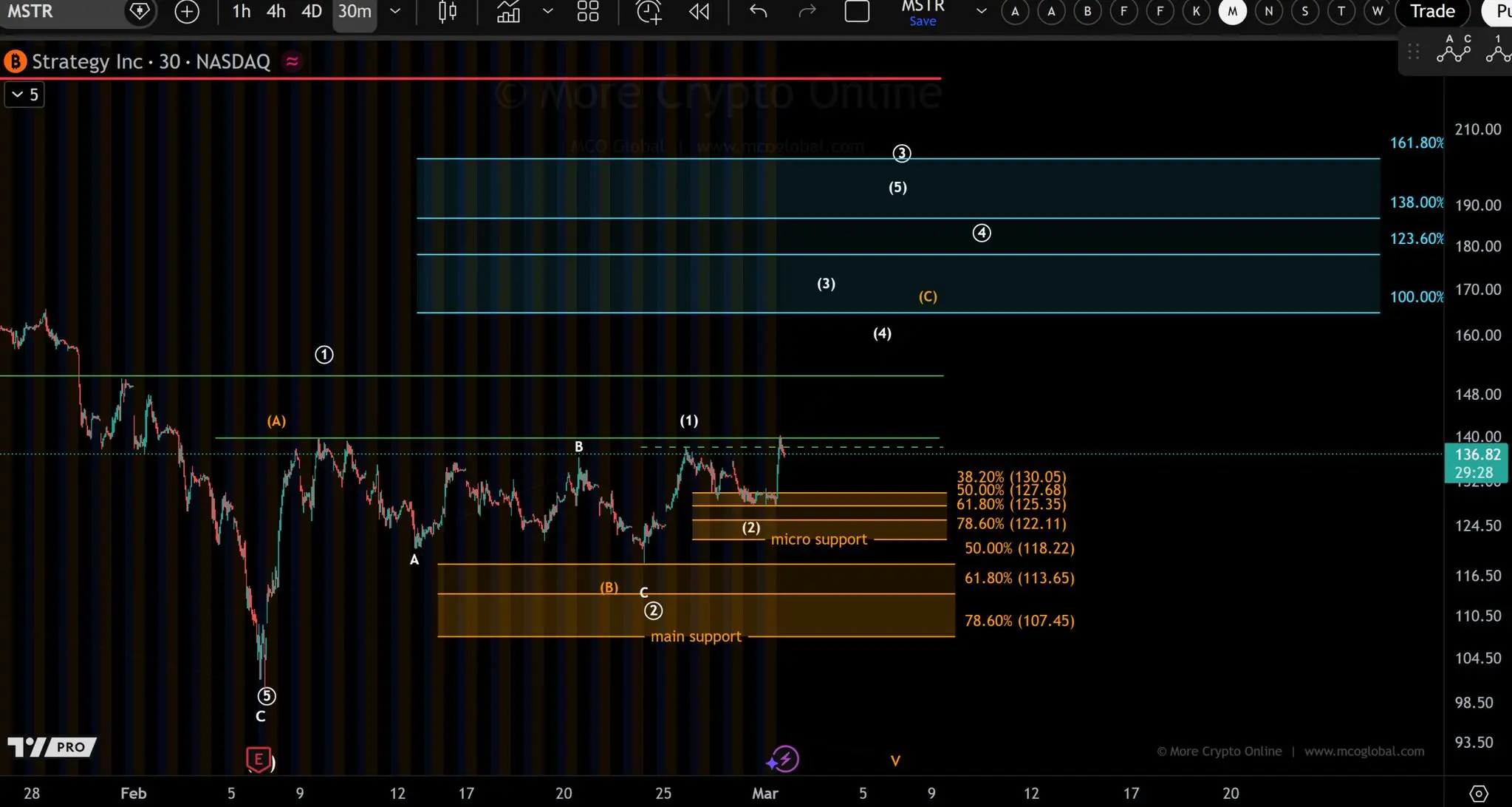
Task: Toggle fullscreen mode square icon
Action: point(857,11)
